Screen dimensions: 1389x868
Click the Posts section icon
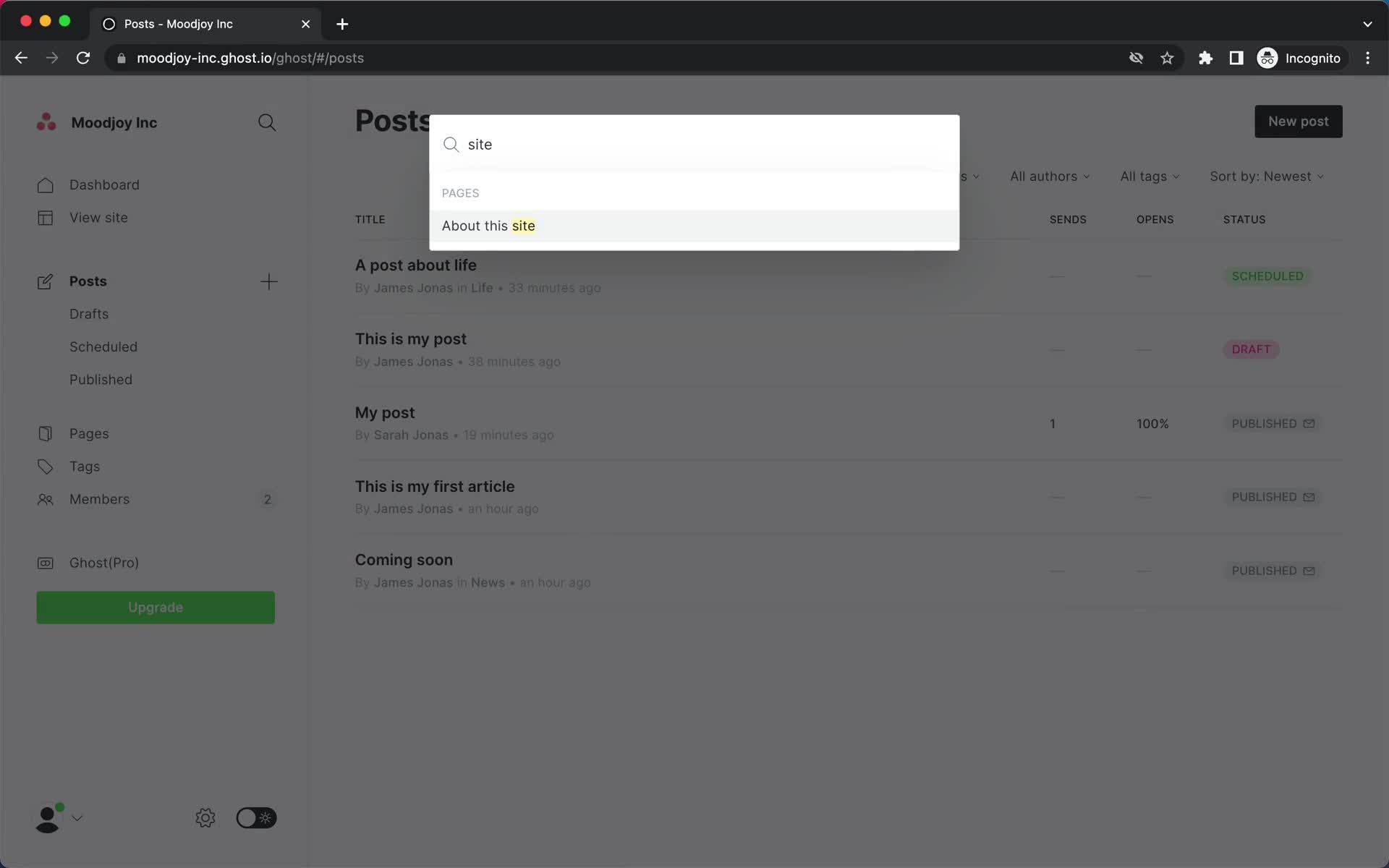coord(44,281)
